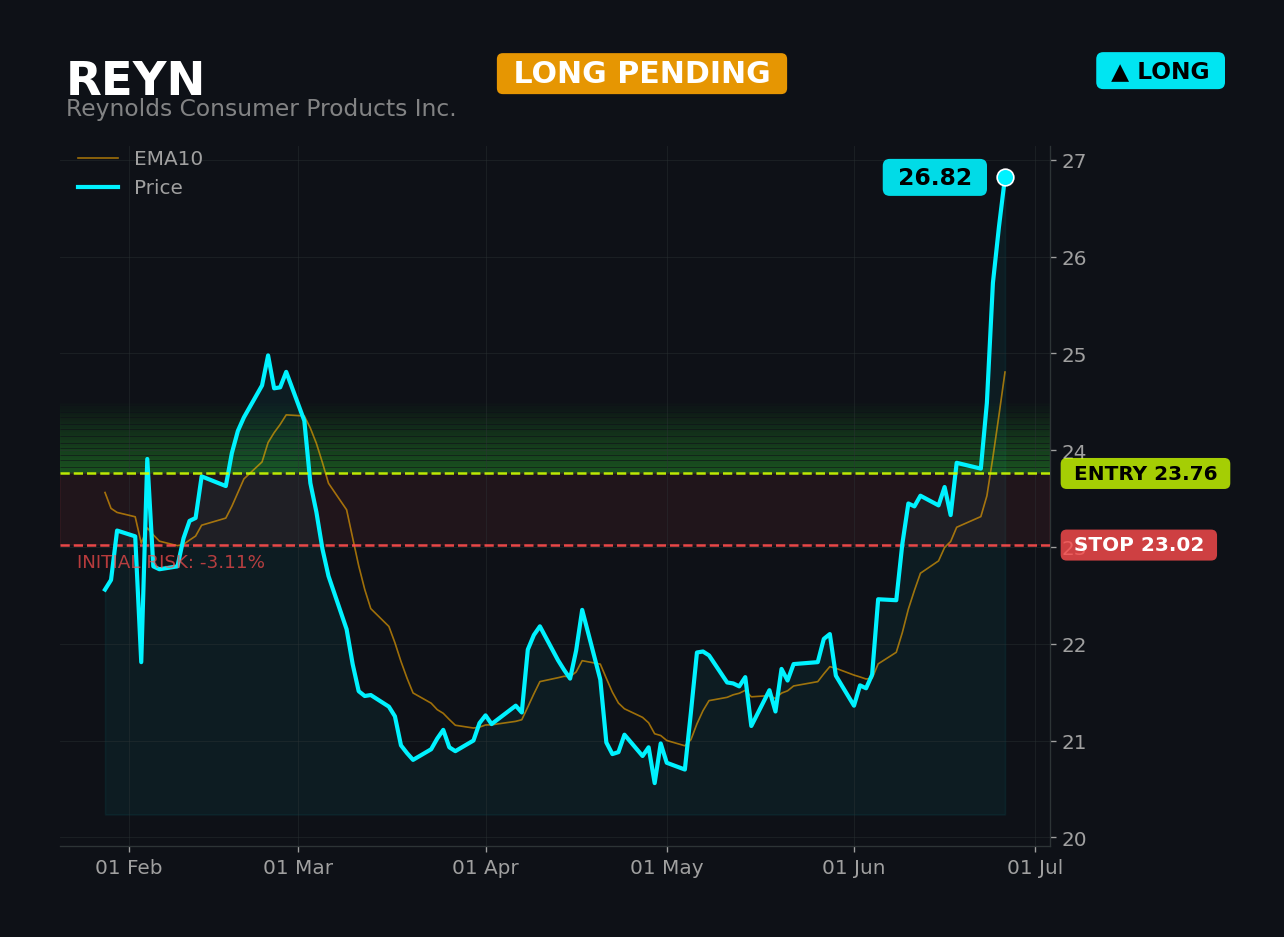1284x937 pixels.
Task: Click the EMA10 legend entry
Action: click(140, 159)
